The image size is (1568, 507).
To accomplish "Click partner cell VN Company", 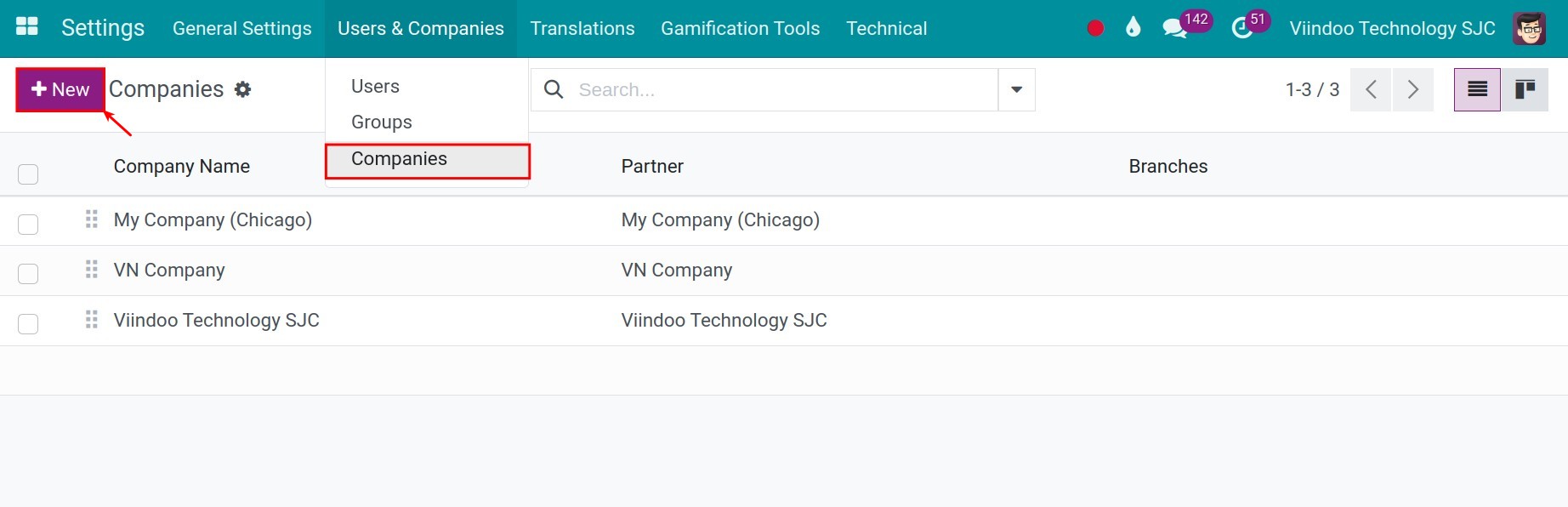I will [x=677, y=270].
